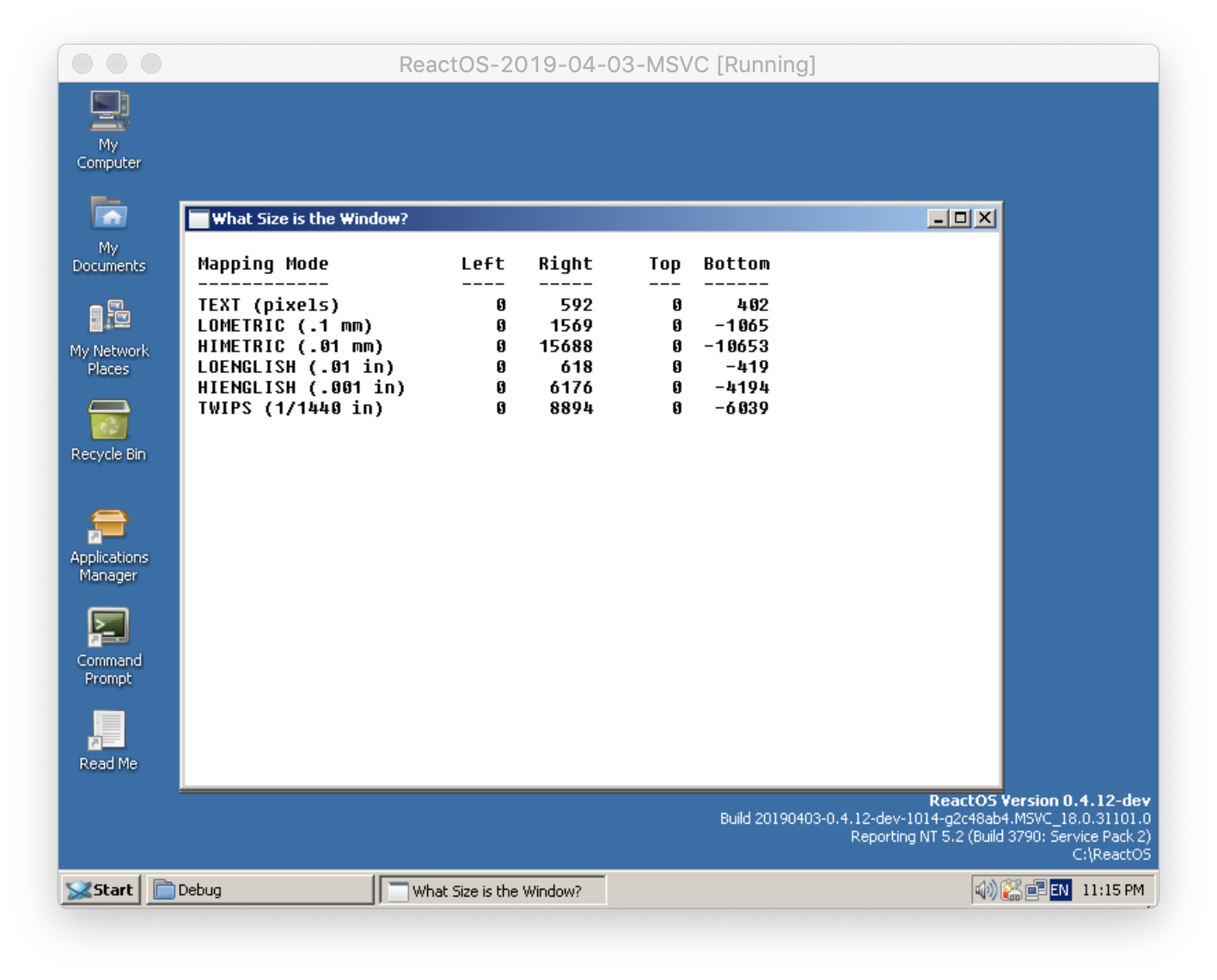Click the Bottom value -1065

tap(742, 326)
